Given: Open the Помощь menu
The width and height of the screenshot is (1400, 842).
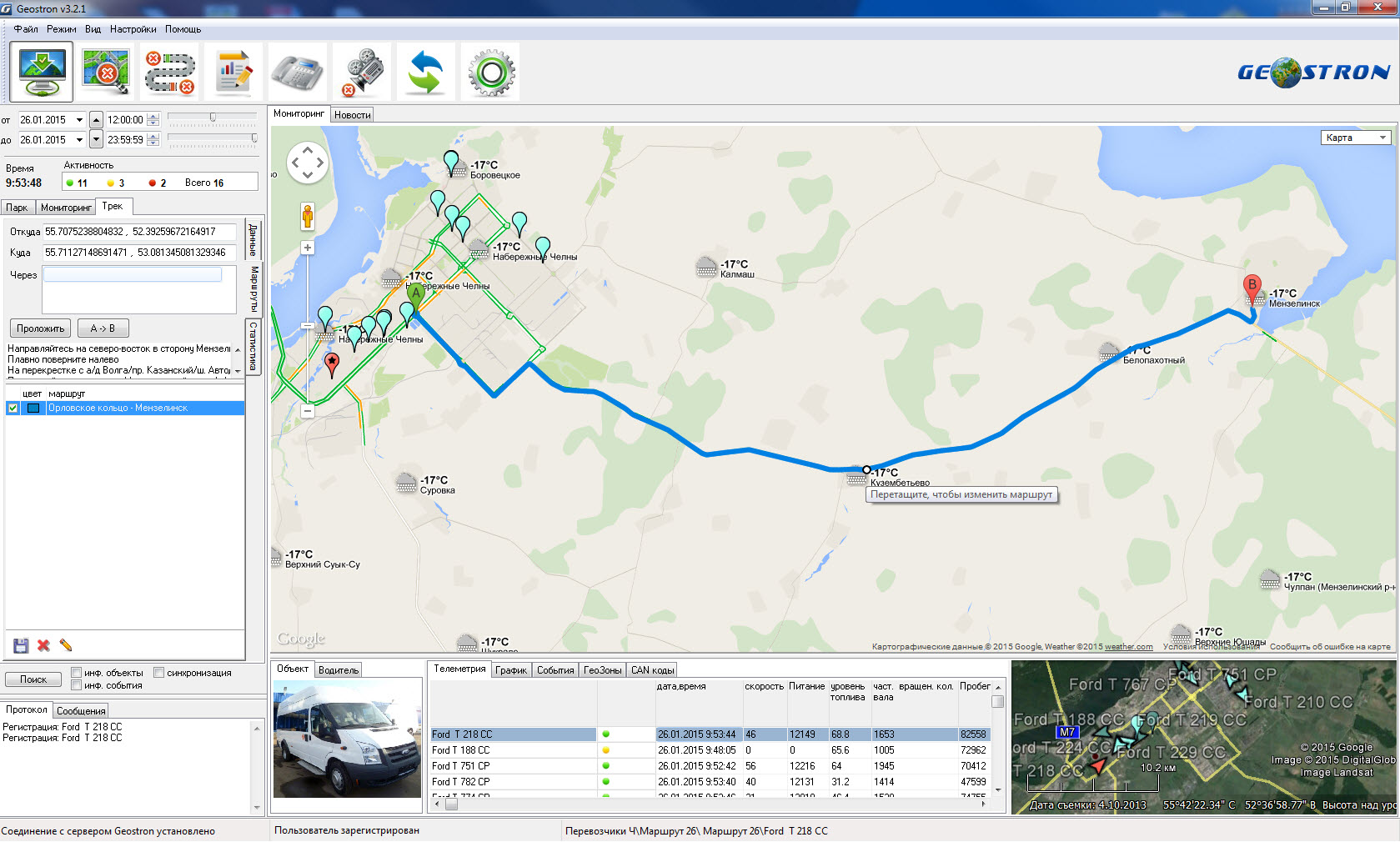Looking at the screenshot, I should (x=183, y=29).
